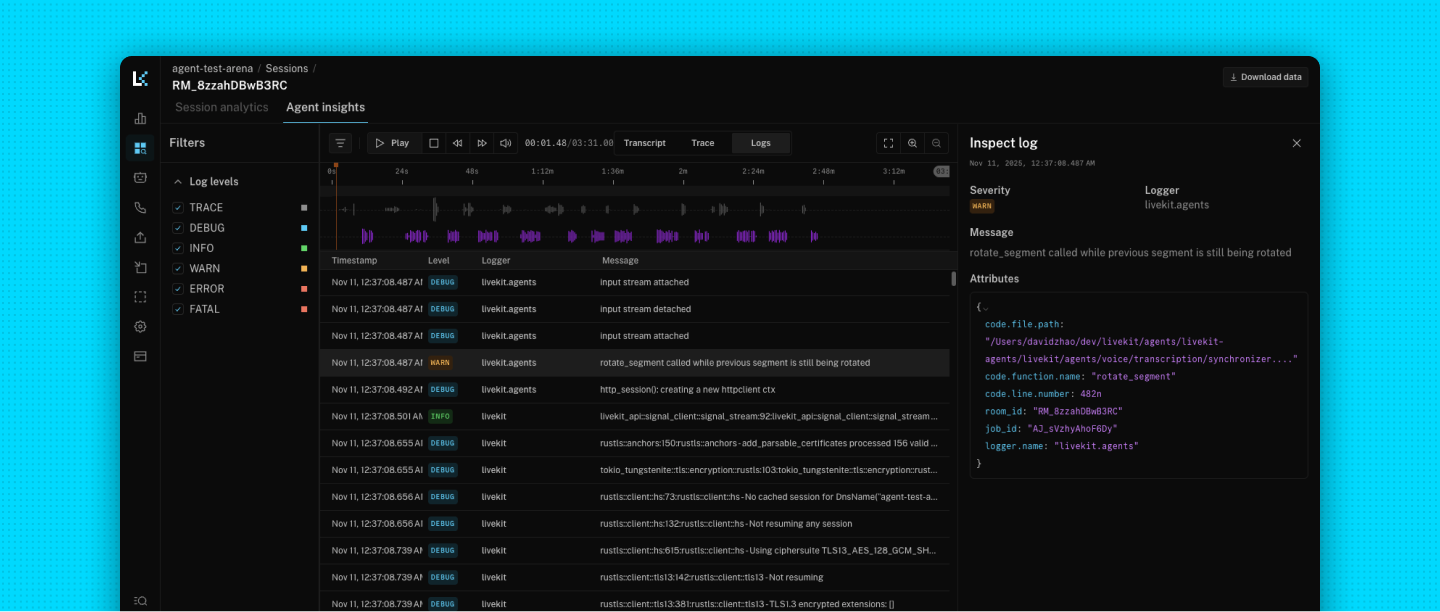Collapse the Log levels section
The height and width of the screenshot is (612, 1440).
pyautogui.click(x=178, y=182)
